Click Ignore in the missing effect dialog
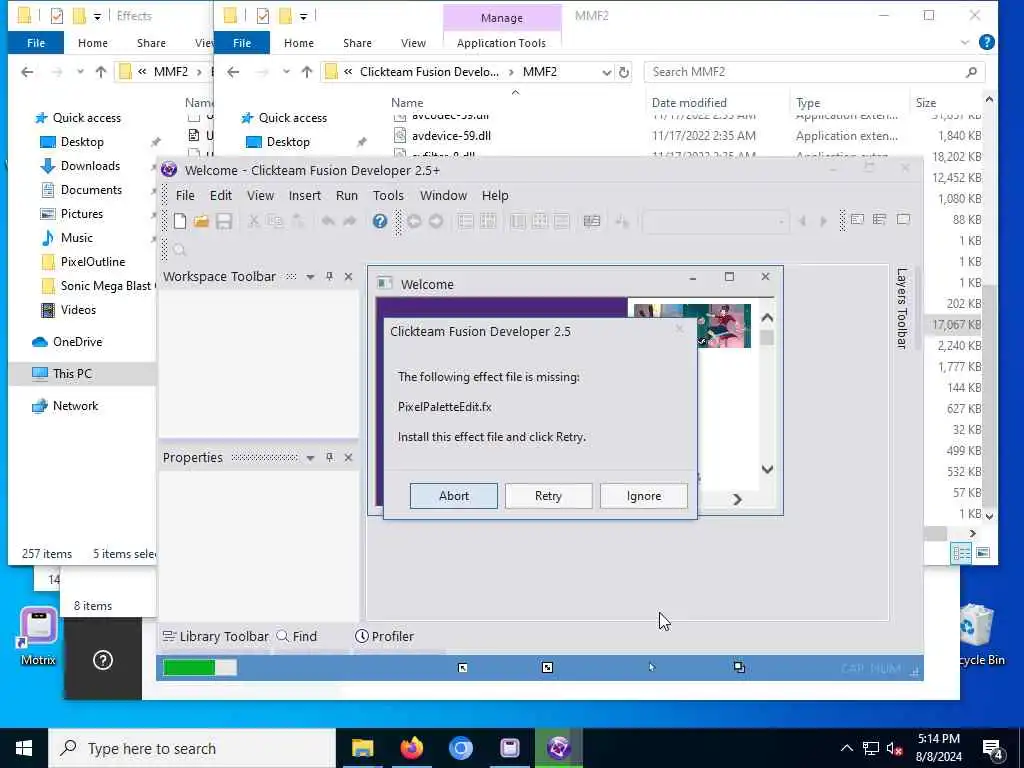1024x768 pixels. point(644,496)
